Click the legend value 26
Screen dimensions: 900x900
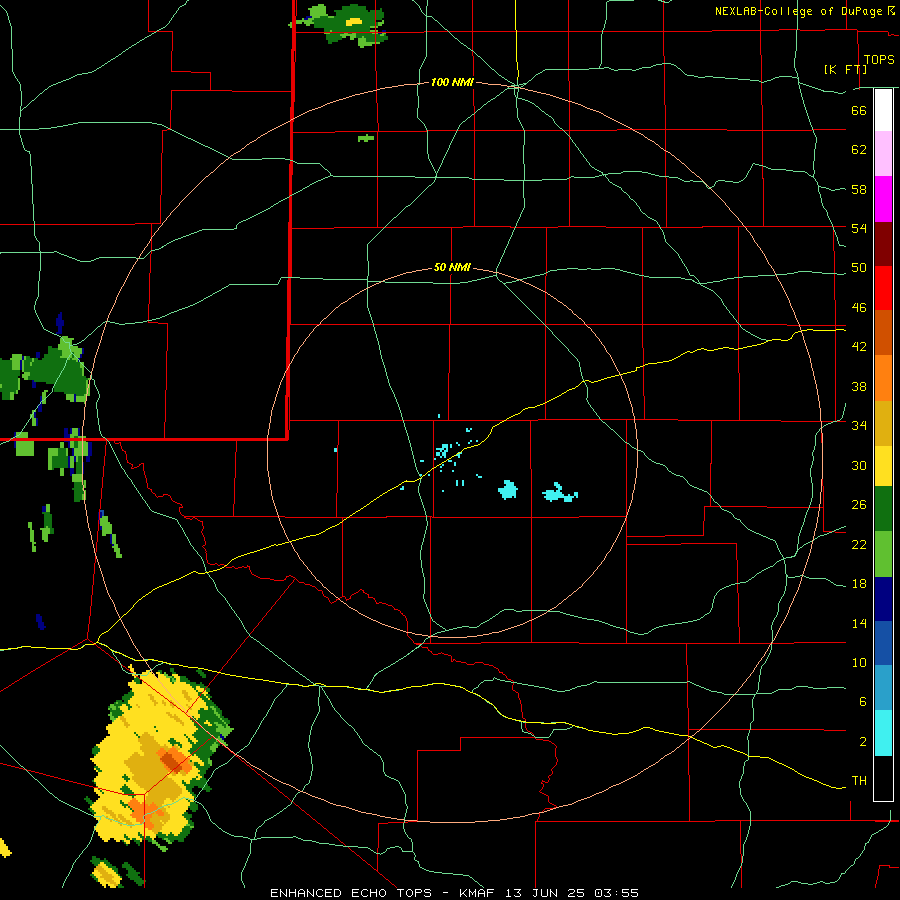859,505
